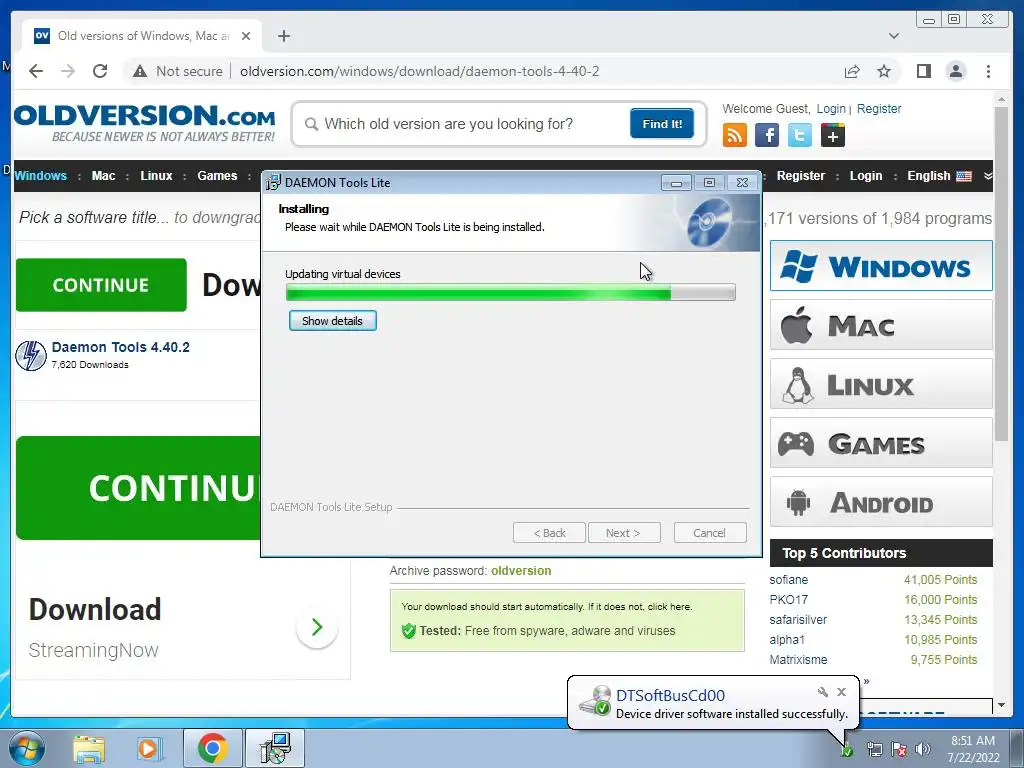Click the Chrome taskbar icon
The image size is (1024, 768).
(212, 748)
